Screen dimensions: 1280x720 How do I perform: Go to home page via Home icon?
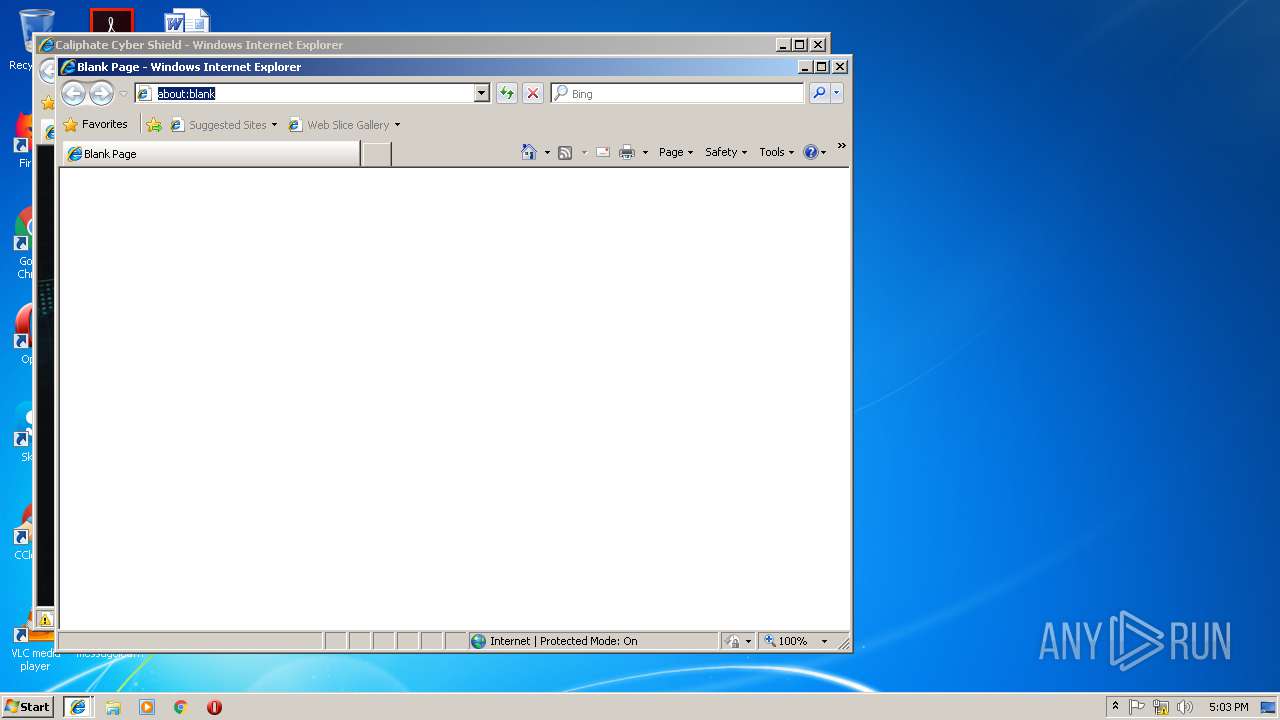529,152
